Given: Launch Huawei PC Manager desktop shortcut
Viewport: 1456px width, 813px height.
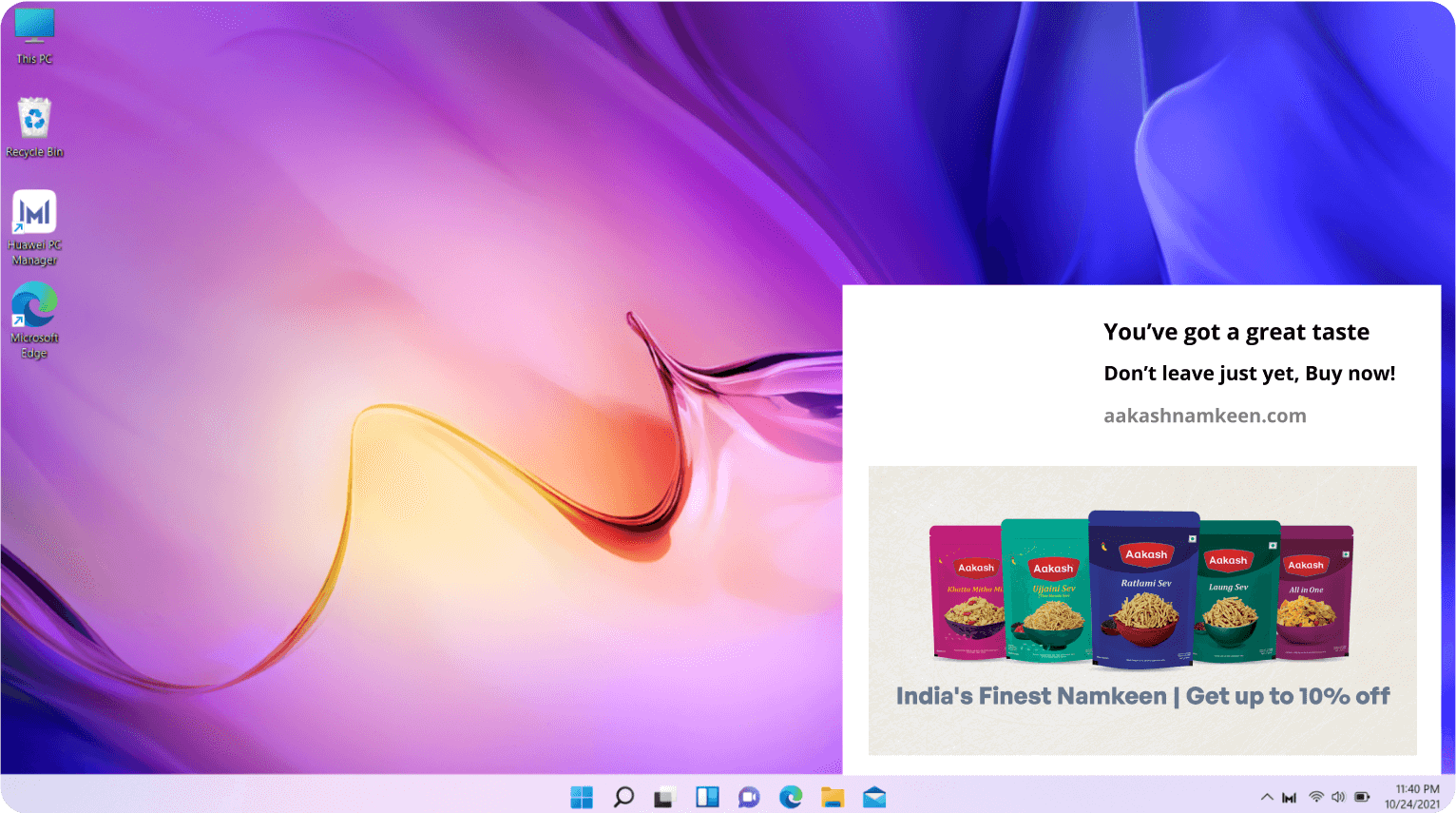Looking at the screenshot, I should pyautogui.click(x=34, y=228).
